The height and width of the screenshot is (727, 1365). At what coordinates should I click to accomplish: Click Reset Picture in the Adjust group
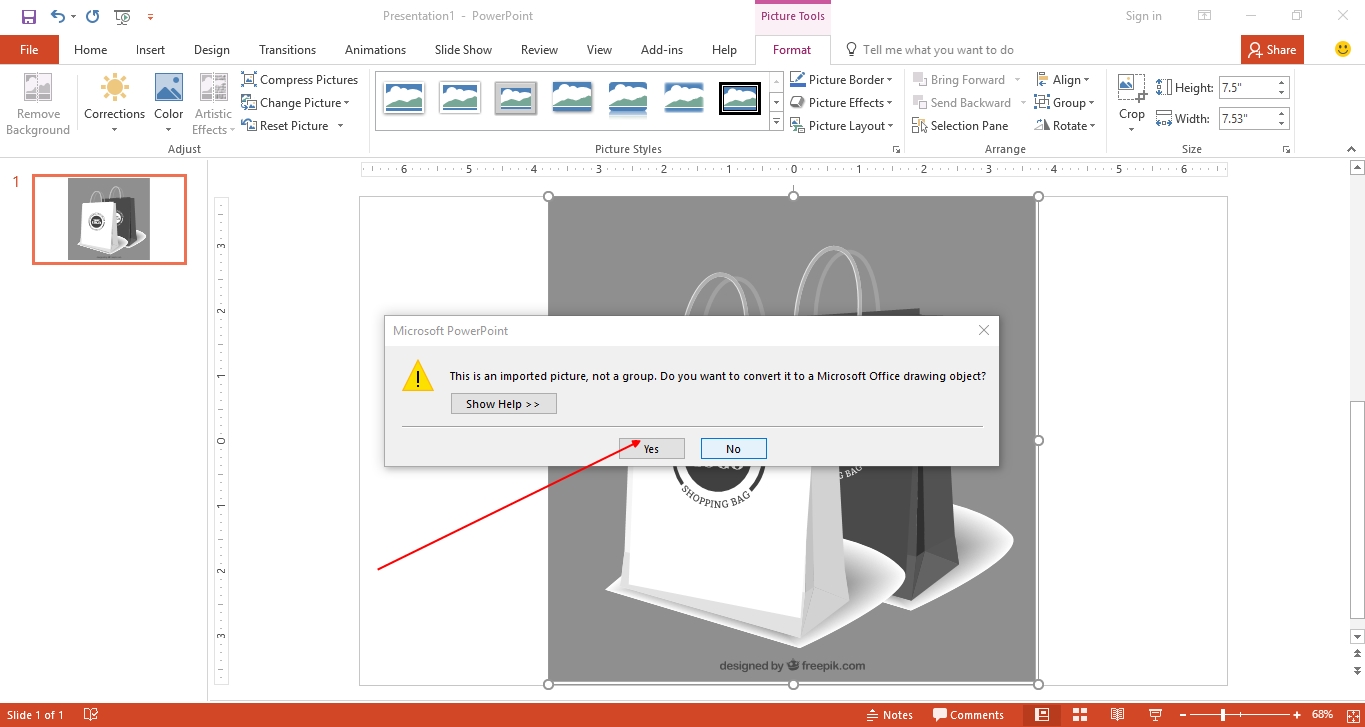[x=290, y=125]
